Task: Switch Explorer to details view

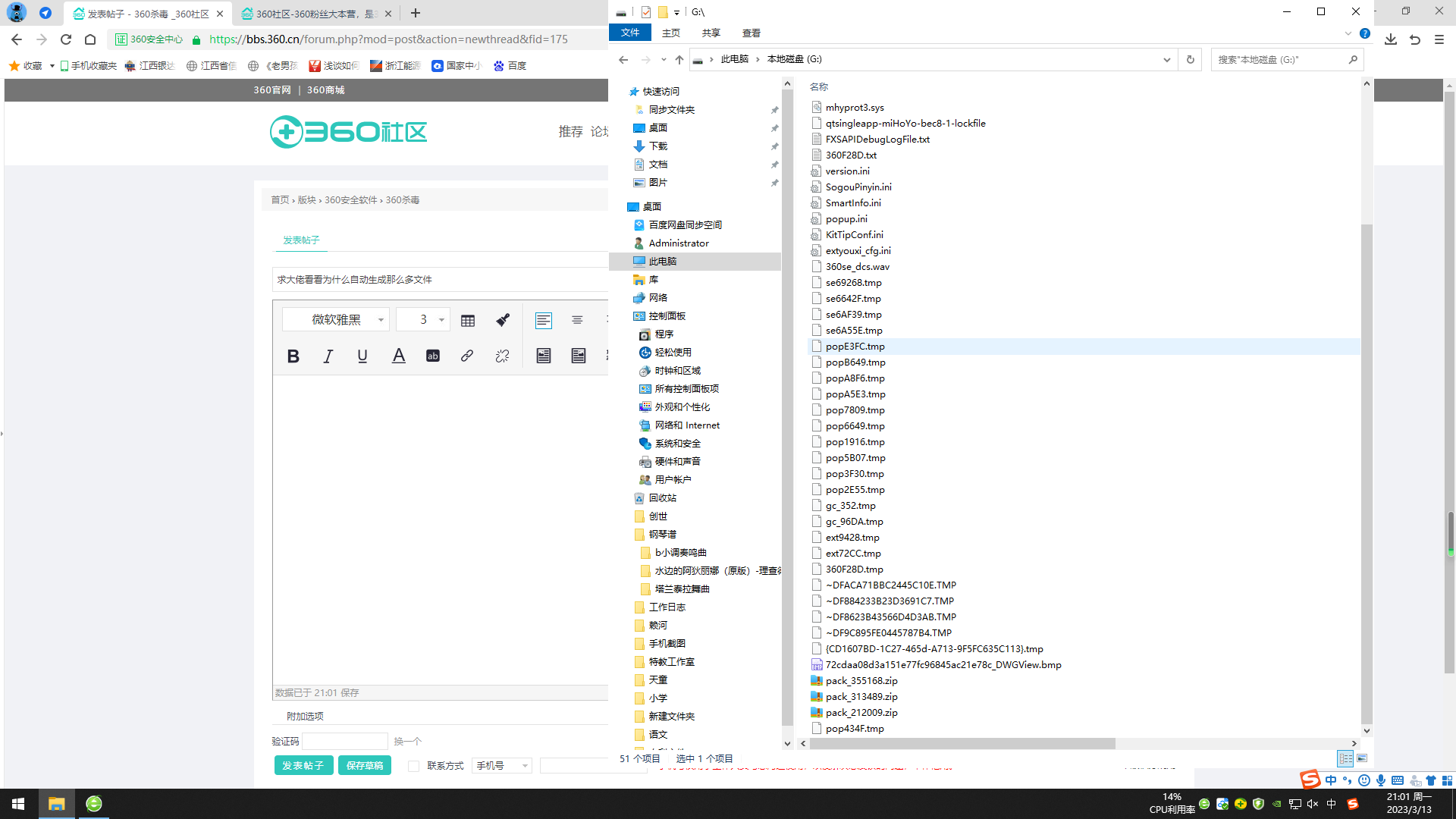Action: click(x=1345, y=758)
